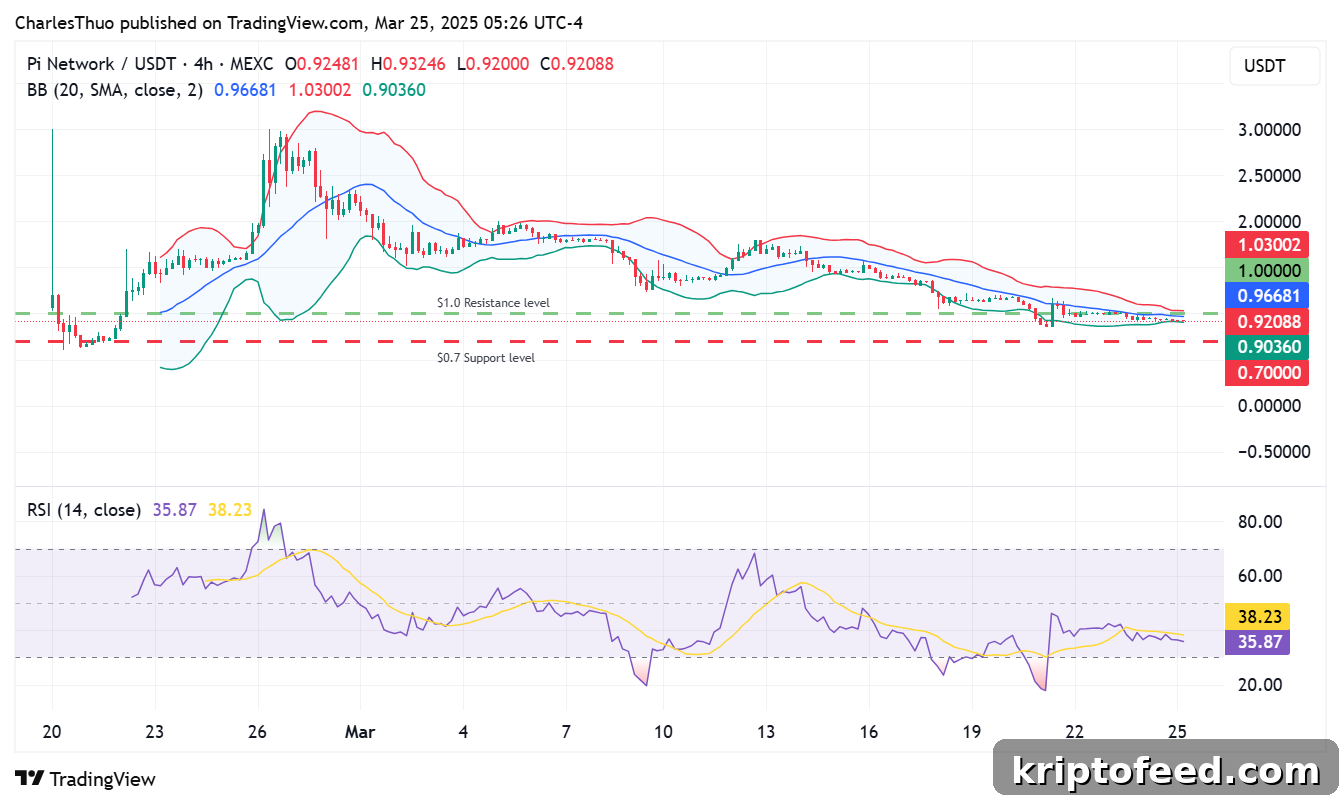Click the close value C0.92088
Screen dimensions: 1341x805
577,64
